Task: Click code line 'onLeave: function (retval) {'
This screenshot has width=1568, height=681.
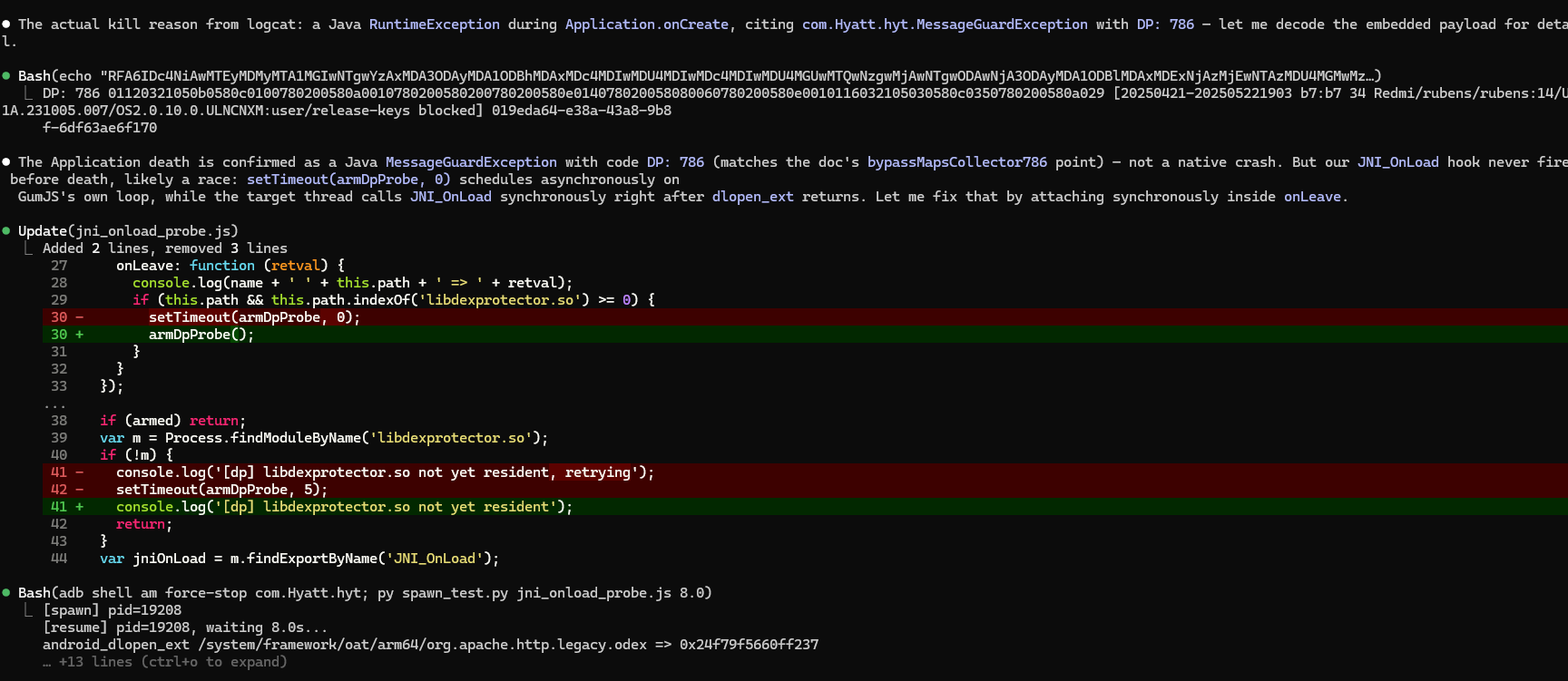Action: click(x=230, y=266)
